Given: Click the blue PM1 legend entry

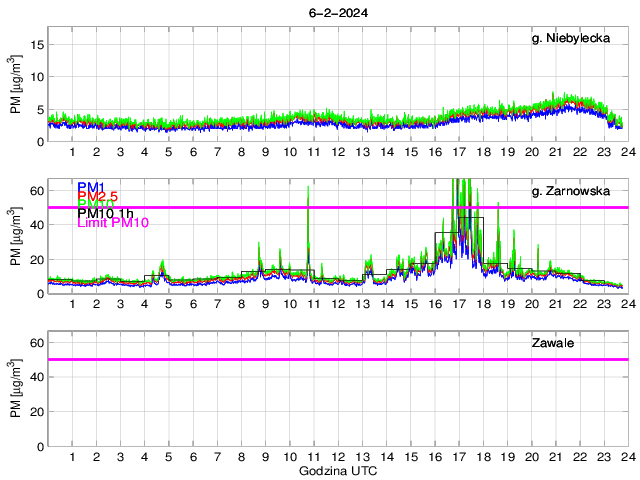Looking at the screenshot, I should [91, 187].
